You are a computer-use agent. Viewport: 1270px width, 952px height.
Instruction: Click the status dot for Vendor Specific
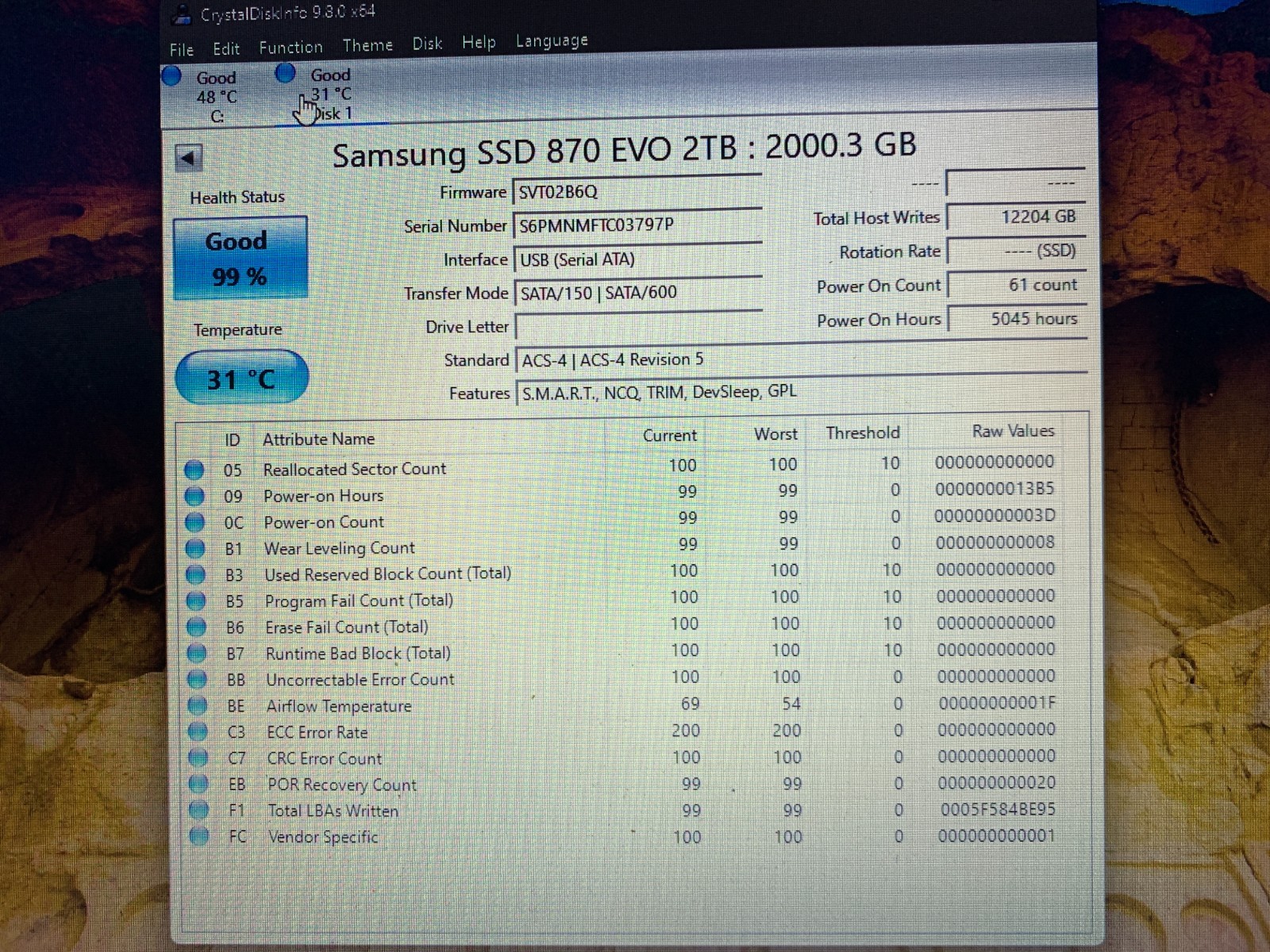tap(199, 836)
